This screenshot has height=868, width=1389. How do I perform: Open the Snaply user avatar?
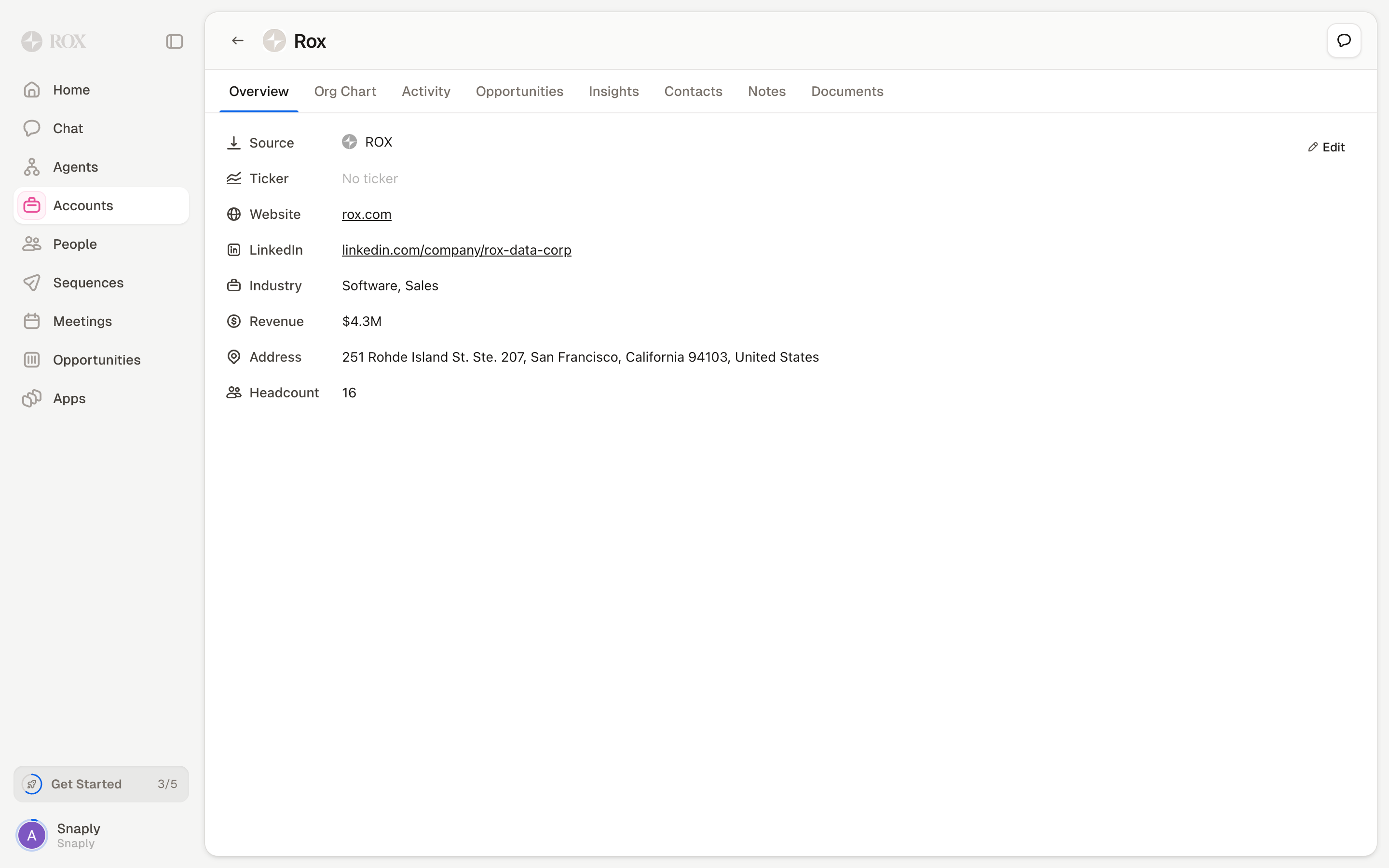click(32, 835)
